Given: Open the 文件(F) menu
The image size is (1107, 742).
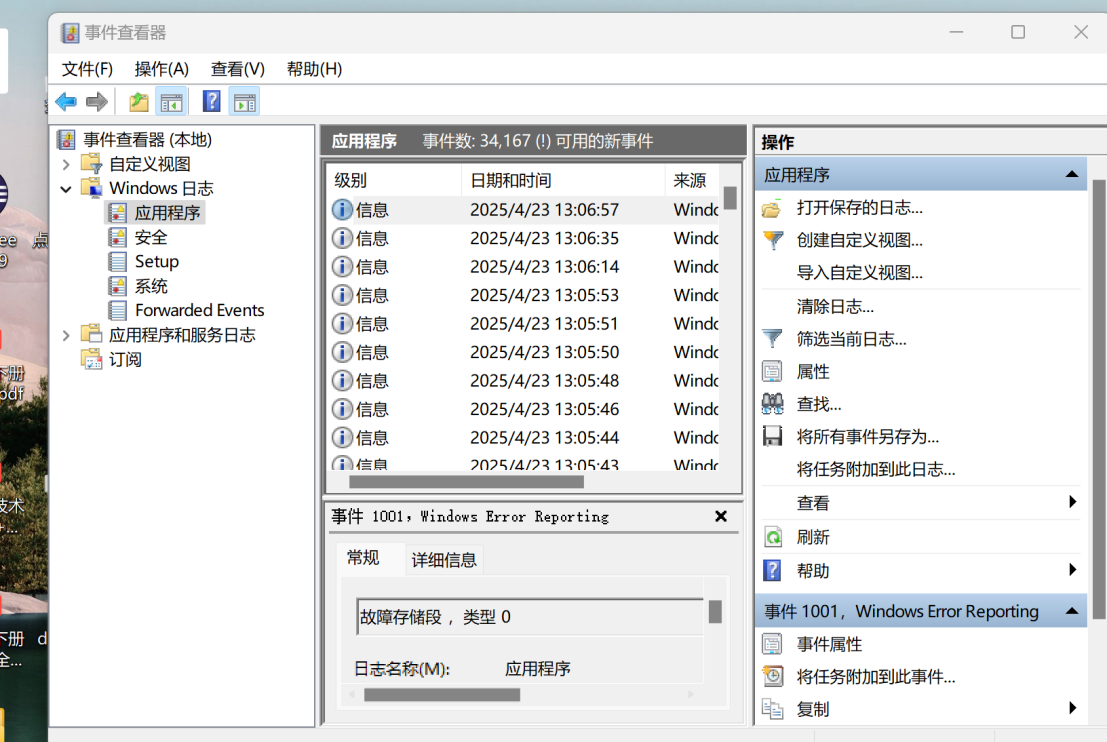Looking at the screenshot, I should (88, 69).
